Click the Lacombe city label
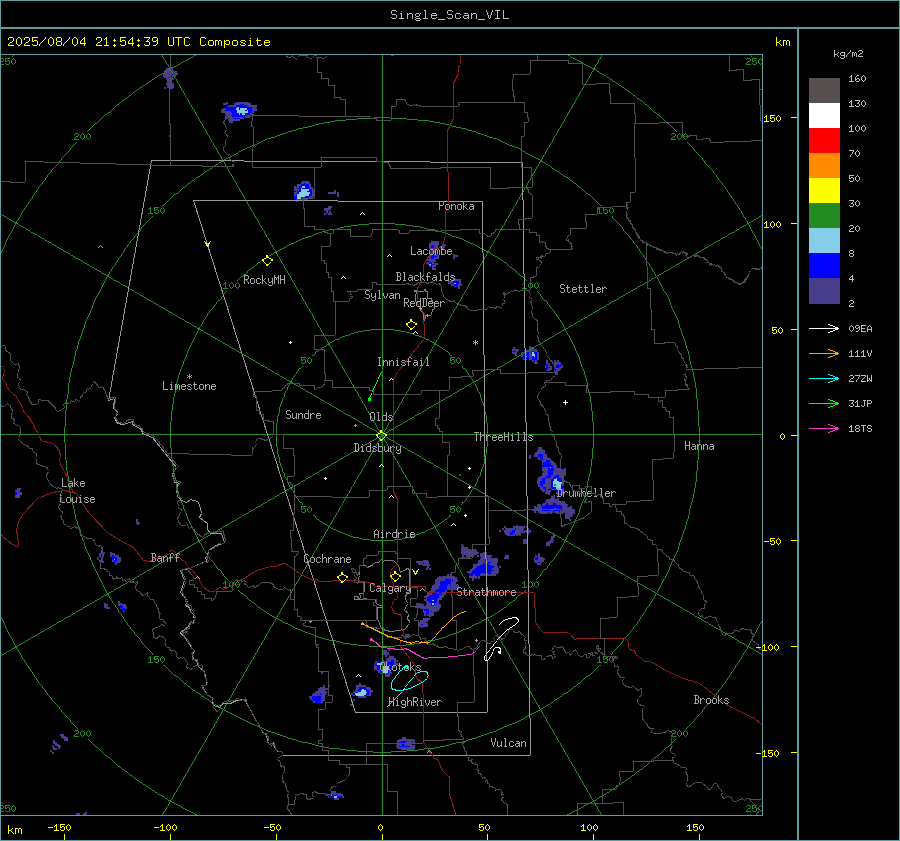 [431, 251]
